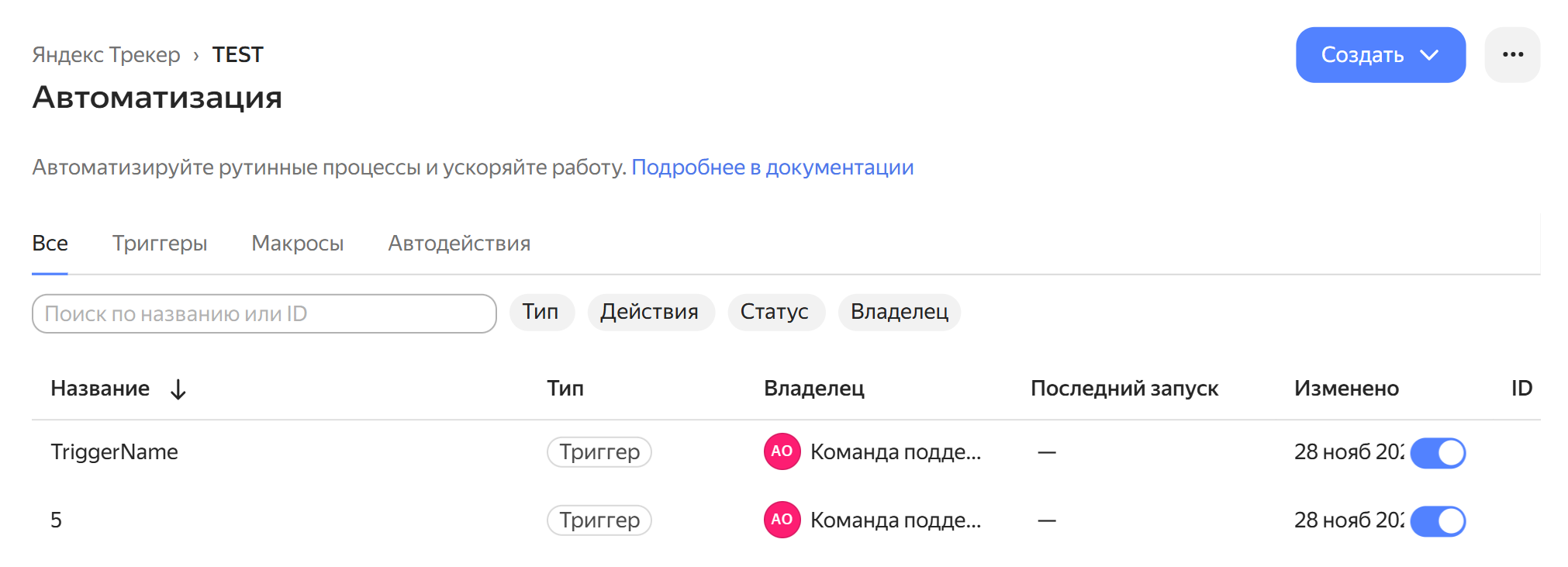
Task: Click the ID column header
Action: coord(1521,389)
